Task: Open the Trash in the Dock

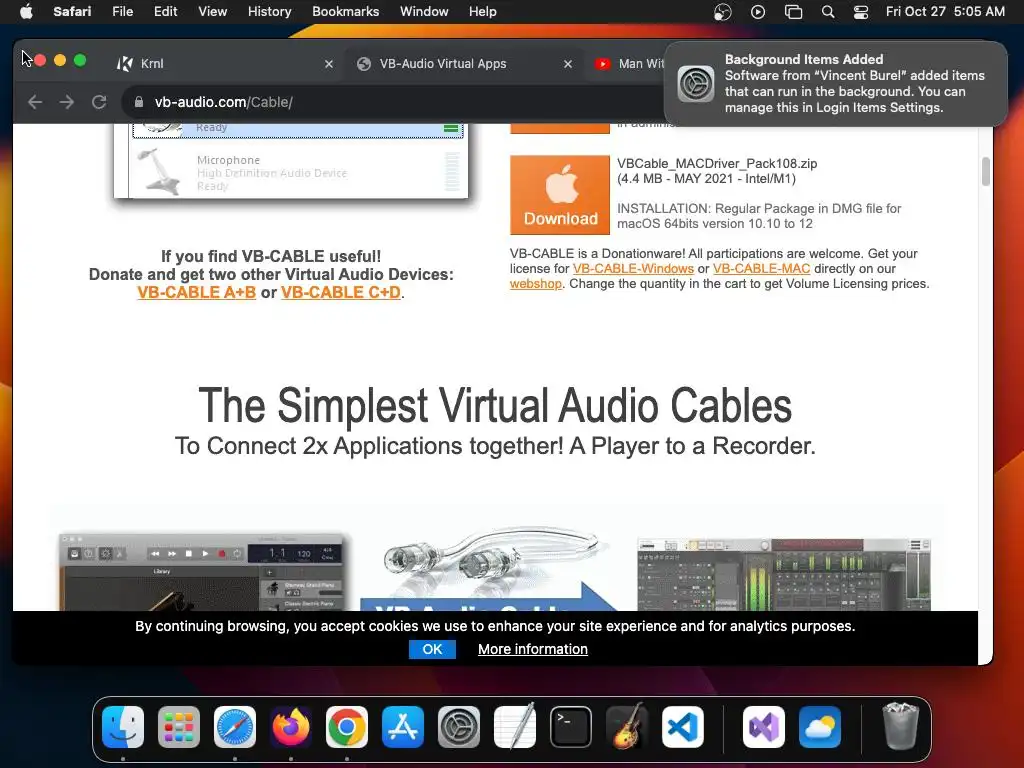Action: [x=901, y=726]
